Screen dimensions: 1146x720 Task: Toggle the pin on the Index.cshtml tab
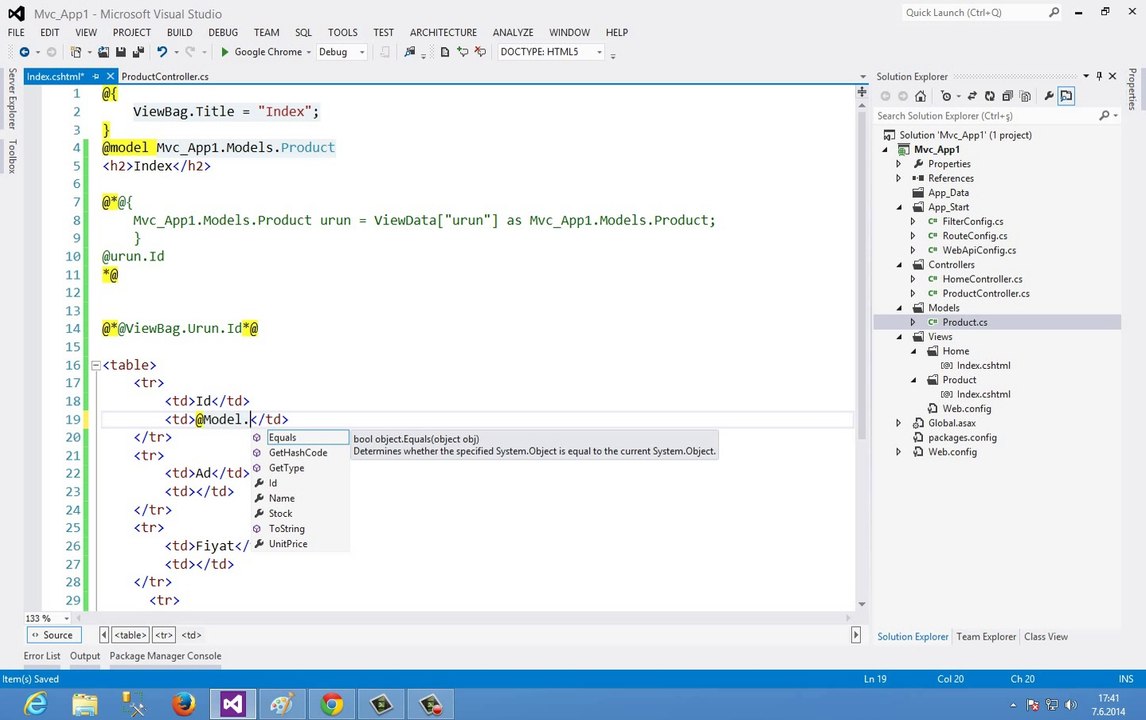[x=96, y=76]
